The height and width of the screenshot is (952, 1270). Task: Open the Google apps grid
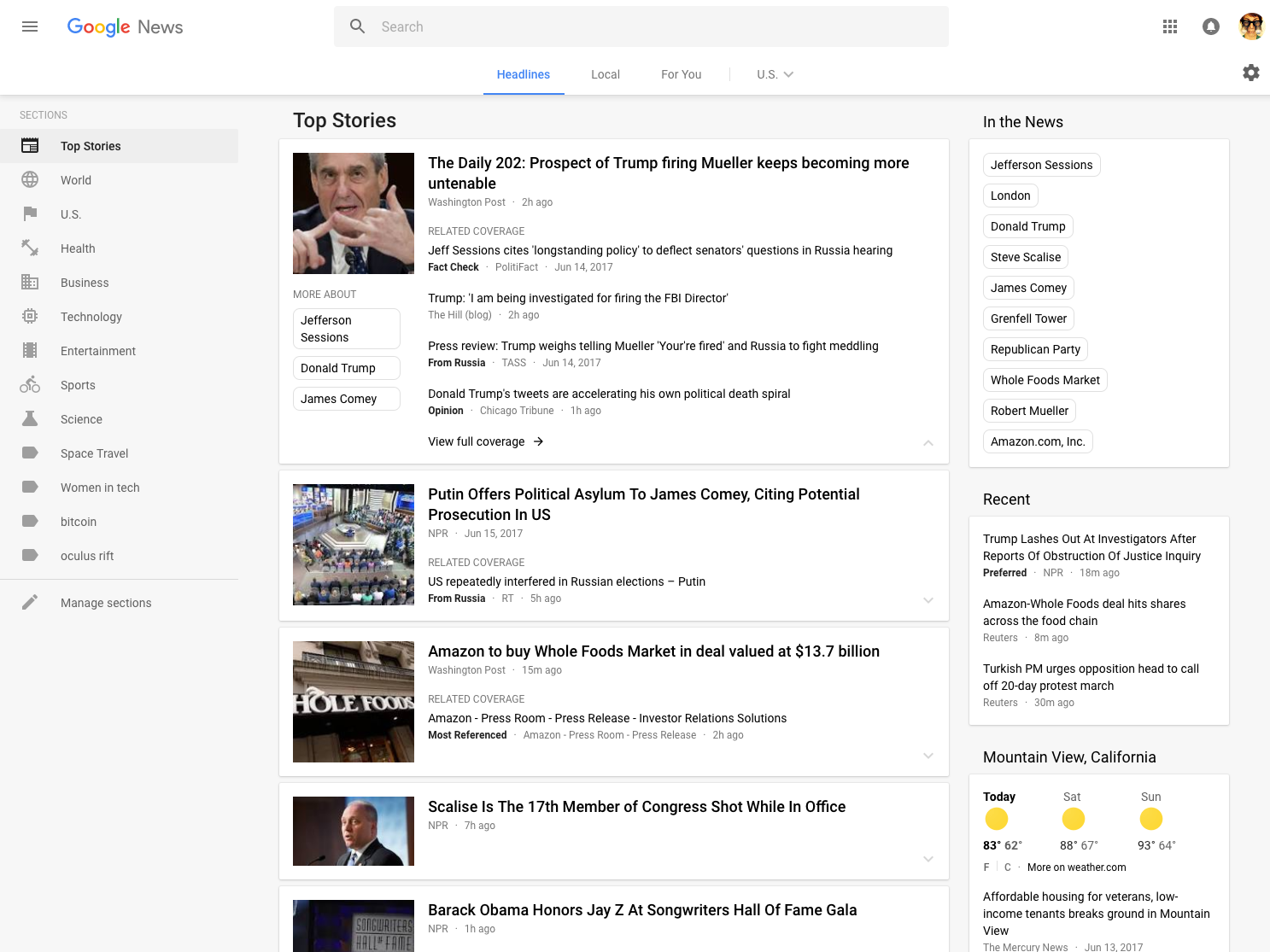click(1170, 26)
